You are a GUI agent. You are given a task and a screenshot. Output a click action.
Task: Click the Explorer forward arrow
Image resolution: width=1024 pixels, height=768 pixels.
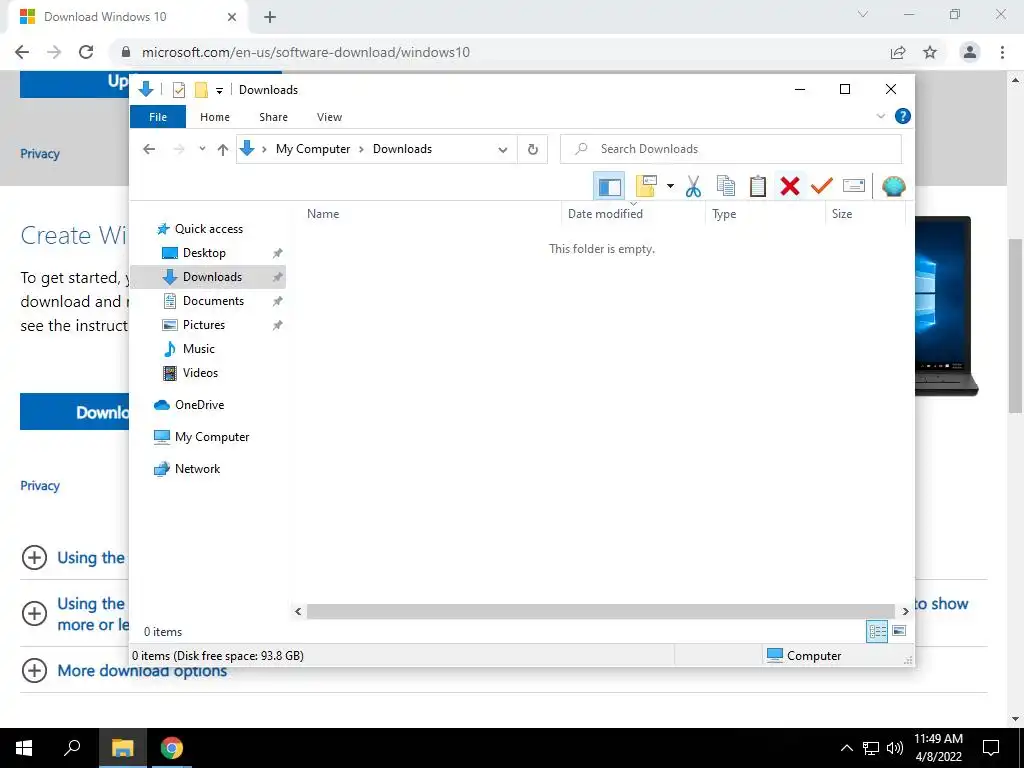[x=178, y=149]
